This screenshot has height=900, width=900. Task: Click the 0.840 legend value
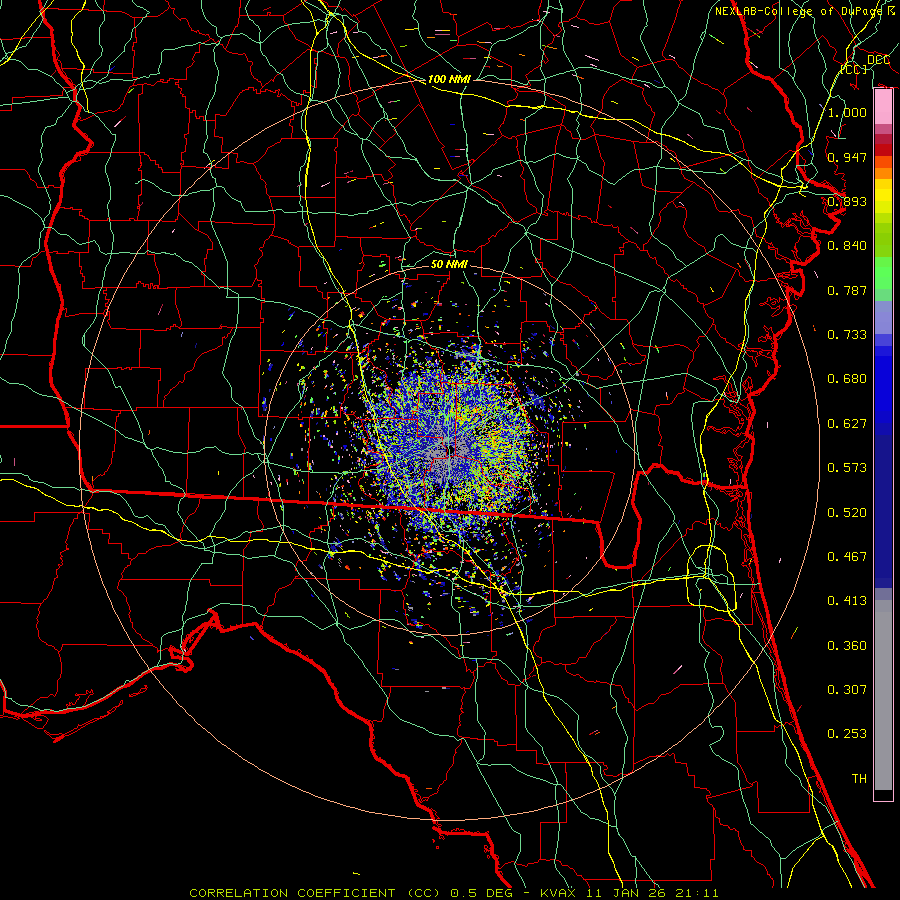pyautogui.click(x=847, y=246)
